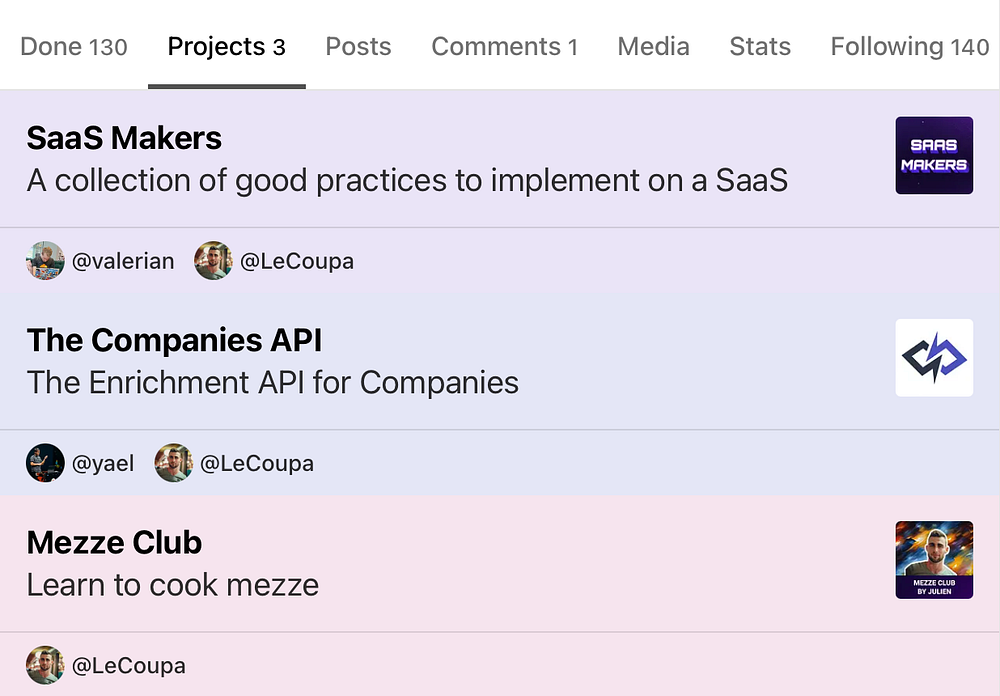1000x696 pixels.
Task: Click The Companies API logo icon
Action: click(934, 357)
